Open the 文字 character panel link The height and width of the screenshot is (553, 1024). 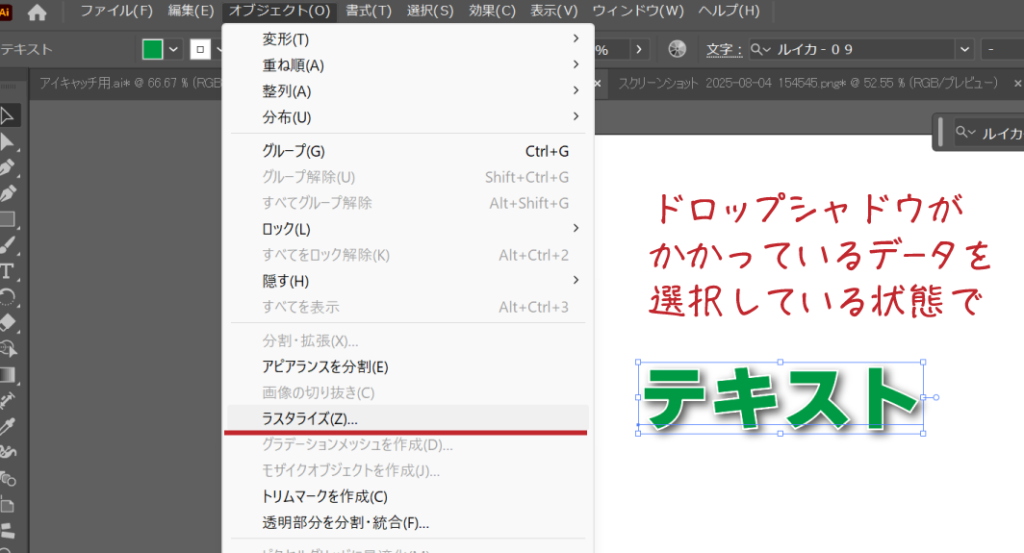pyautogui.click(x=724, y=49)
